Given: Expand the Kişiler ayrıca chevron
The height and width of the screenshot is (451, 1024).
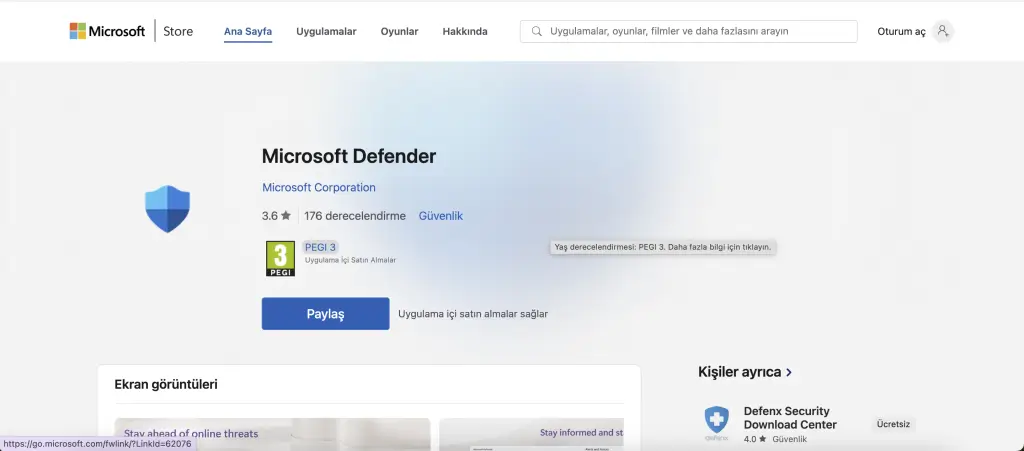Looking at the screenshot, I should tap(789, 372).
